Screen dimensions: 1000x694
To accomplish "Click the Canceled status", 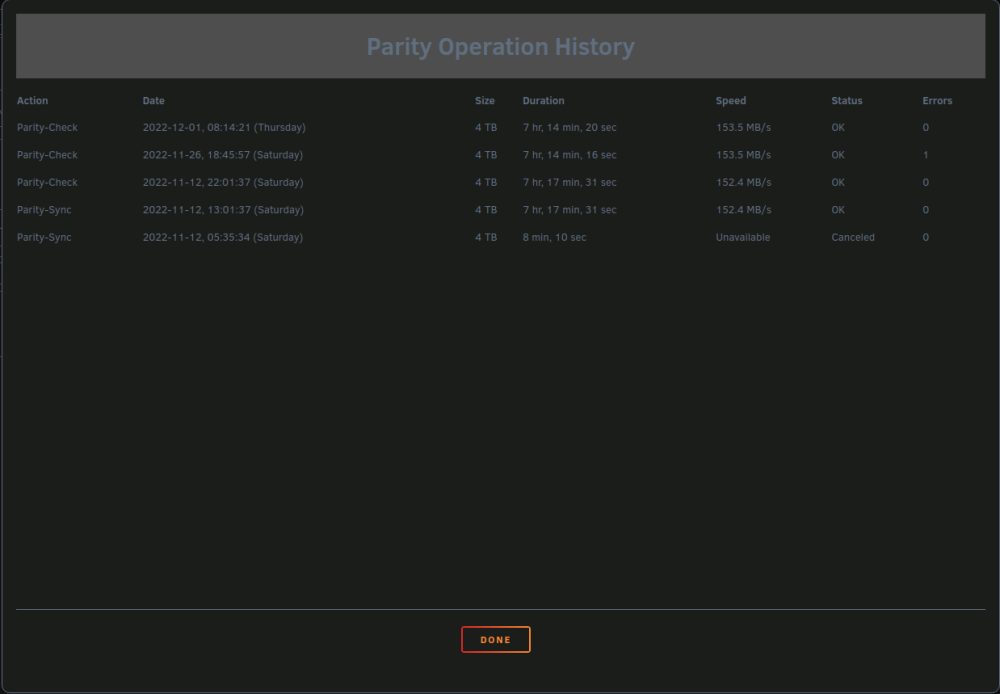I will 853,237.
